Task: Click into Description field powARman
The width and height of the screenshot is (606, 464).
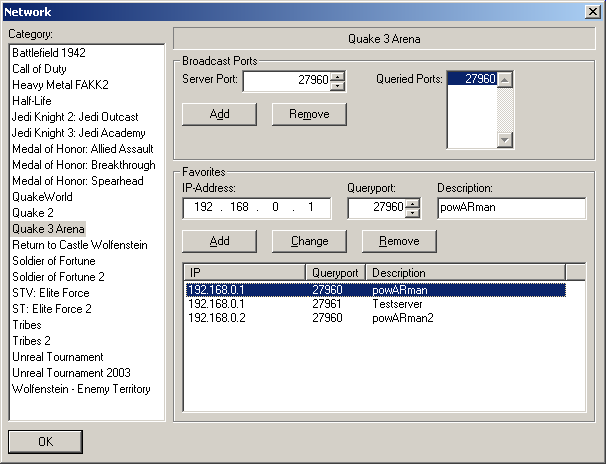Action: pos(511,208)
